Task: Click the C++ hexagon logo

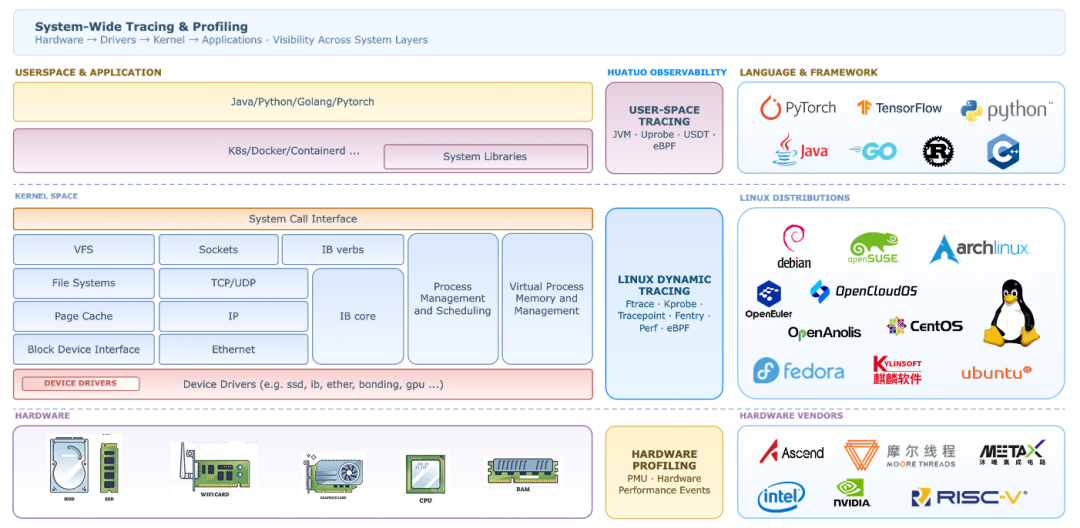Action: tap(1002, 151)
